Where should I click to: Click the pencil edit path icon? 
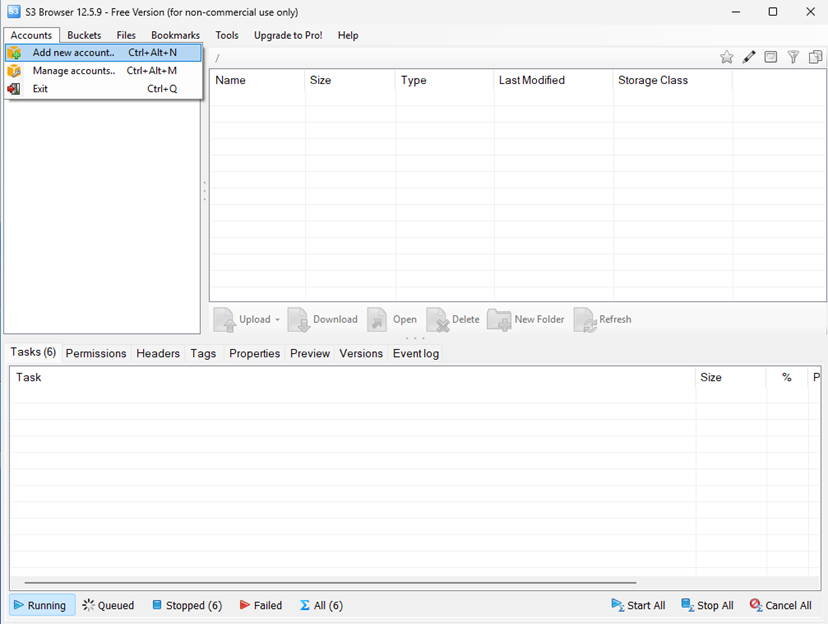click(749, 57)
